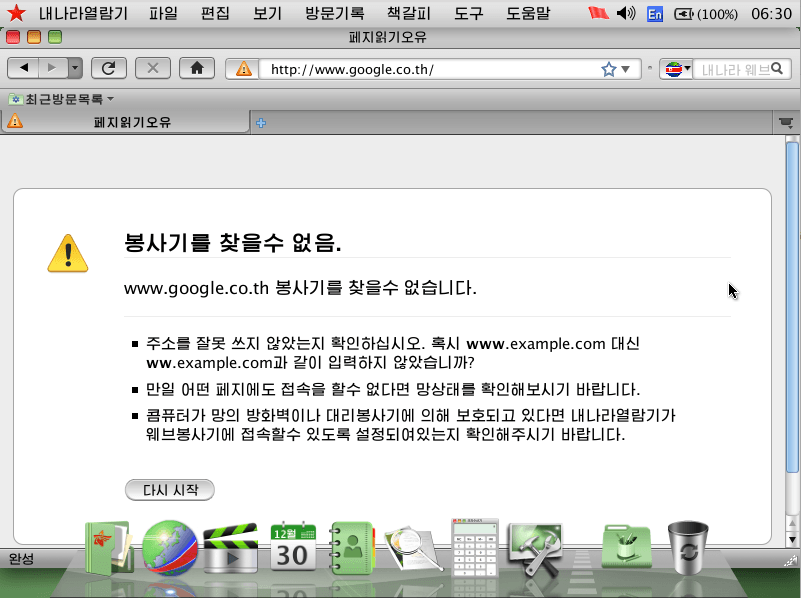Click the warning site identity icon in address bar
801x598 pixels.
point(243,69)
